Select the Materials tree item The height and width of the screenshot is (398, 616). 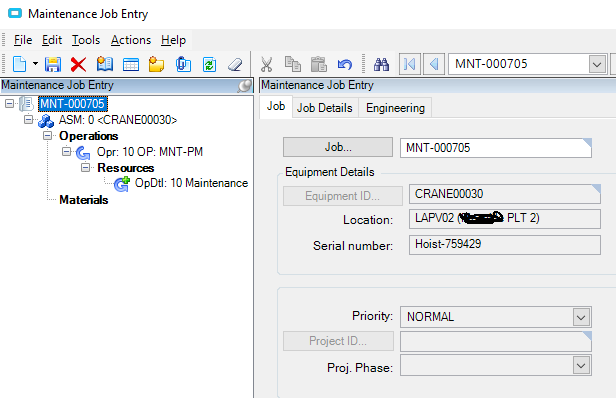(84, 200)
